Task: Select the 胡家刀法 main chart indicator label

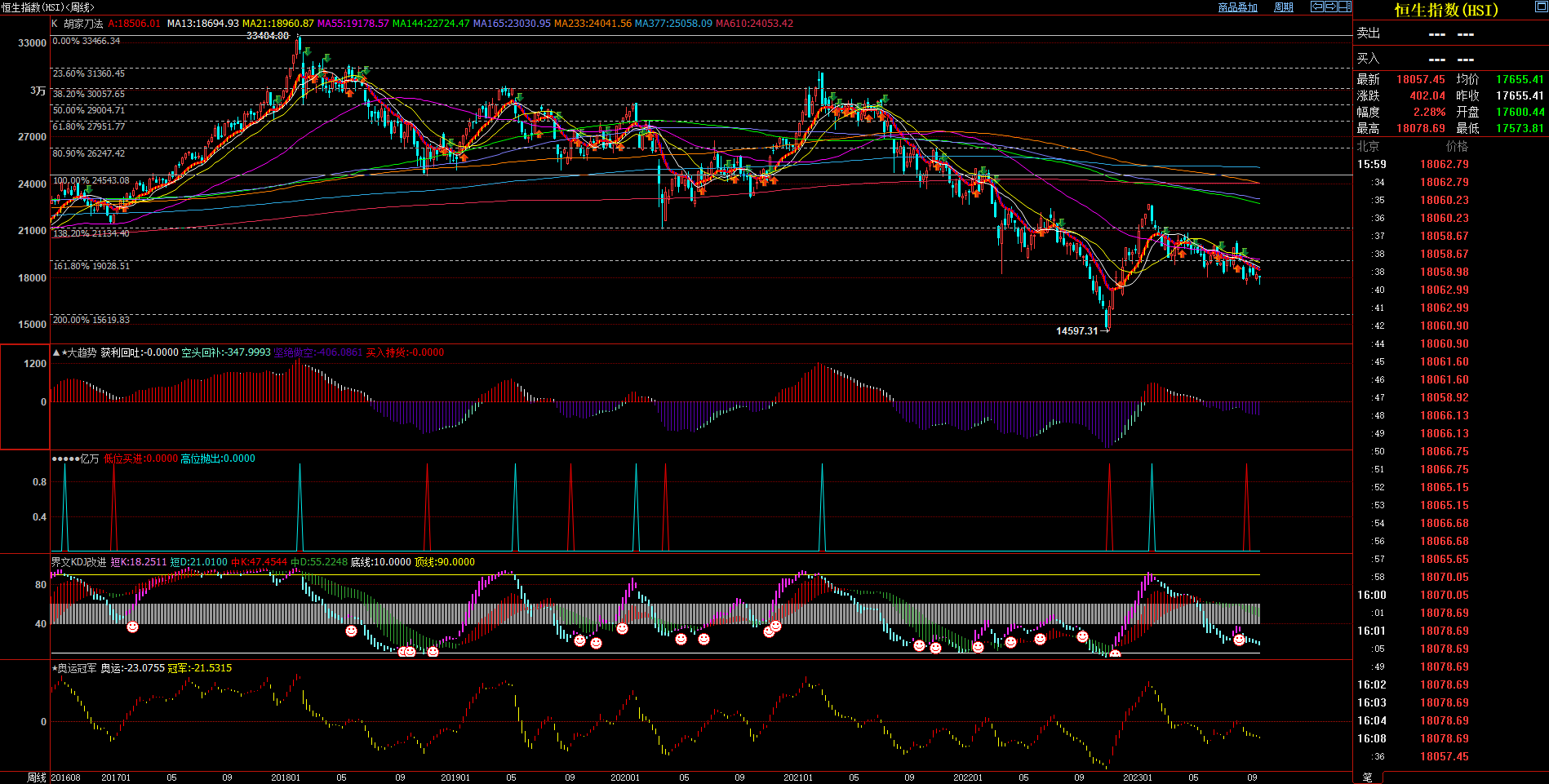Action: pos(82,24)
